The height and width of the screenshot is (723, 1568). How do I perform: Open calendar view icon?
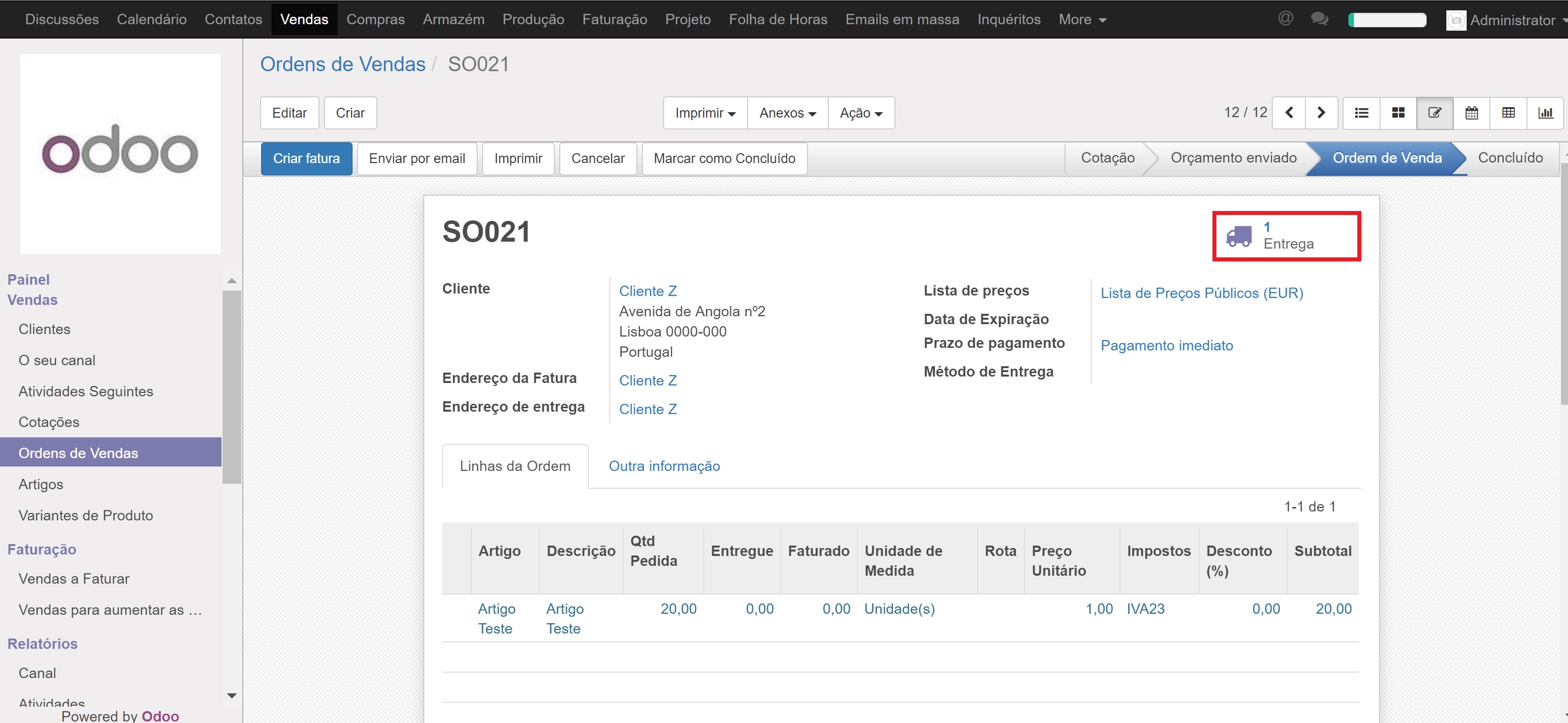[1471, 113]
